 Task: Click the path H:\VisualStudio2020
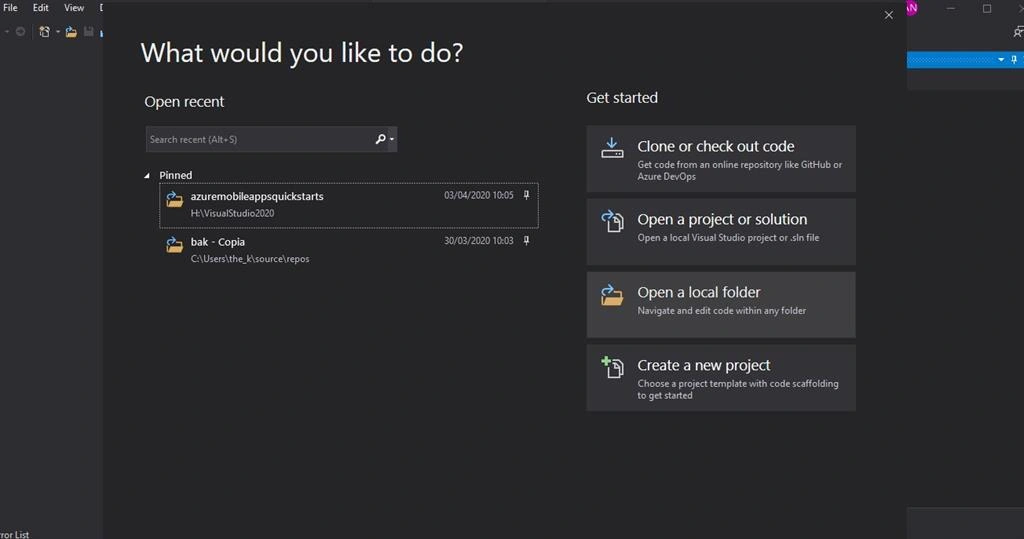coord(232,213)
